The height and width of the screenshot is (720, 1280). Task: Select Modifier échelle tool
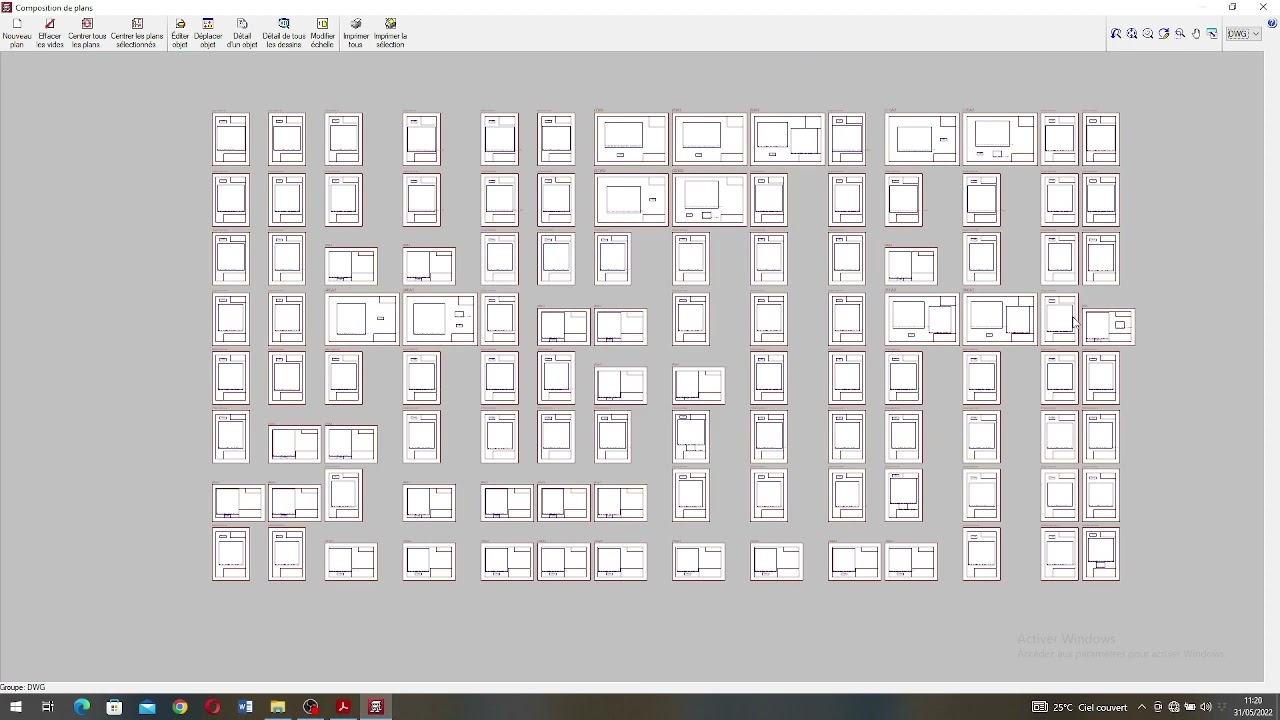click(322, 33)
